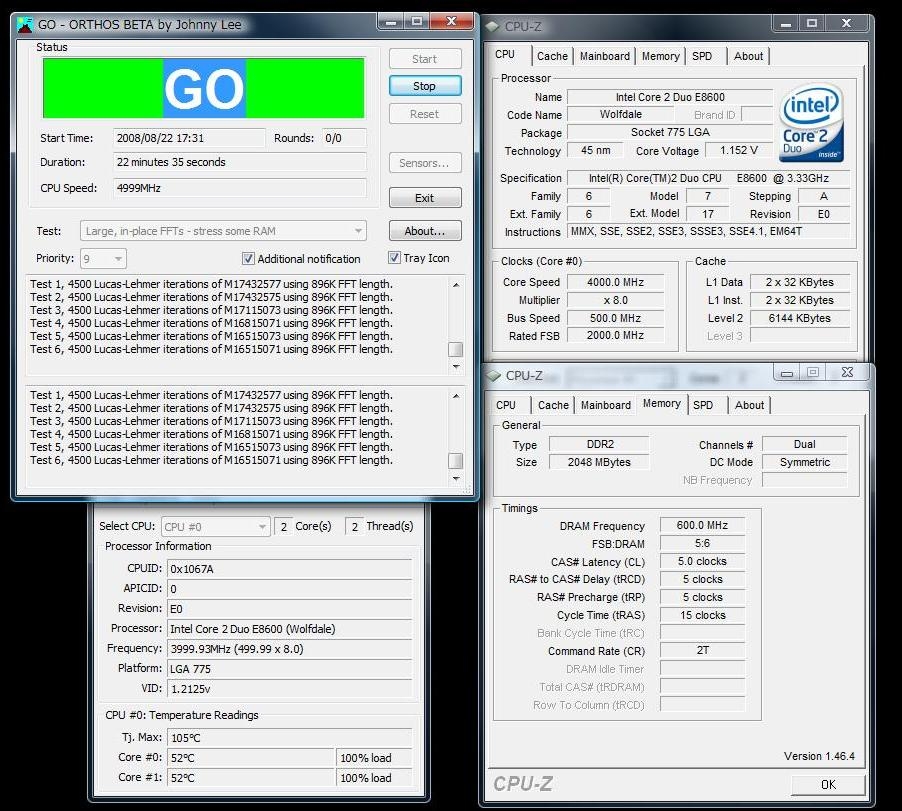This screenshot has height=811, width=902.
Task: Maximize the ORTHOS BETA window
Action: coord(418,21)
